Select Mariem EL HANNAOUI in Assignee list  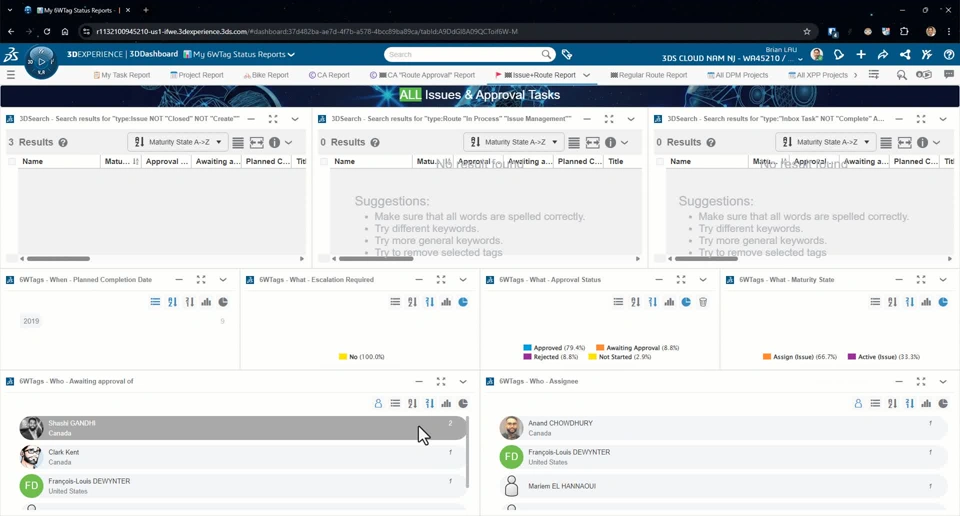coord(722,486)
